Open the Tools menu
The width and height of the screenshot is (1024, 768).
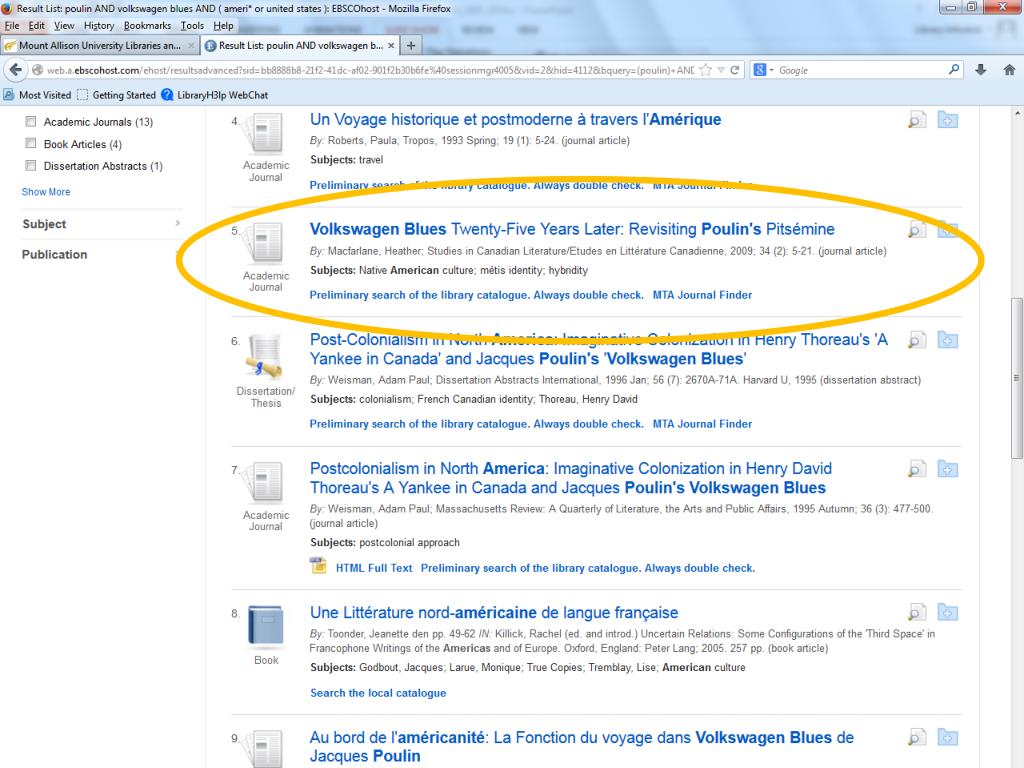192,25
